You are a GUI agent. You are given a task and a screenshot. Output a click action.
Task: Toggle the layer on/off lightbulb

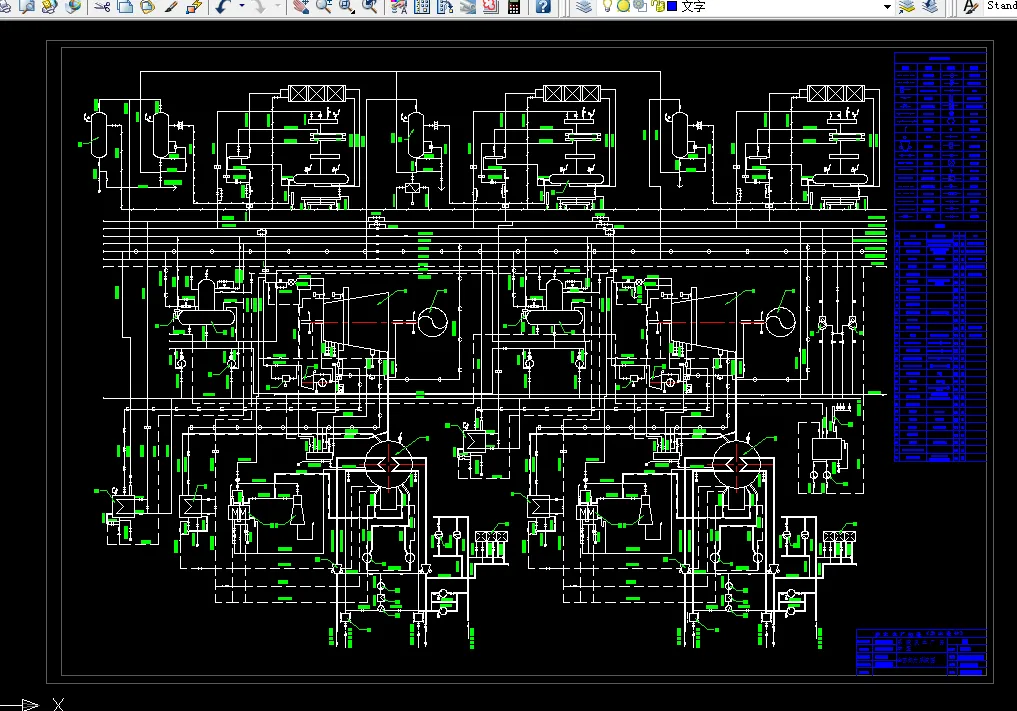coord(607,6)
